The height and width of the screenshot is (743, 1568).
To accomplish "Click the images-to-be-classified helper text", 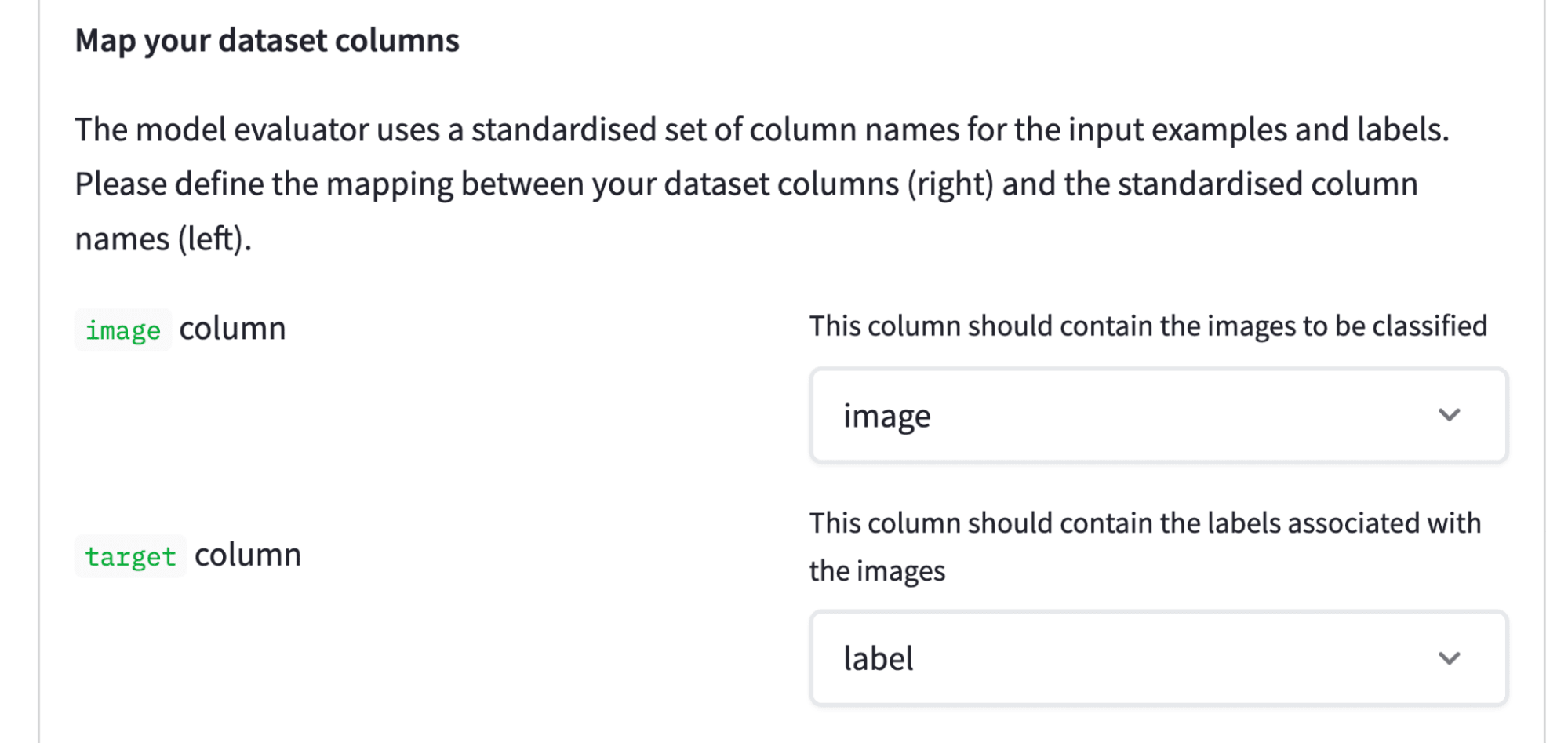I will tap(1148, 325).
